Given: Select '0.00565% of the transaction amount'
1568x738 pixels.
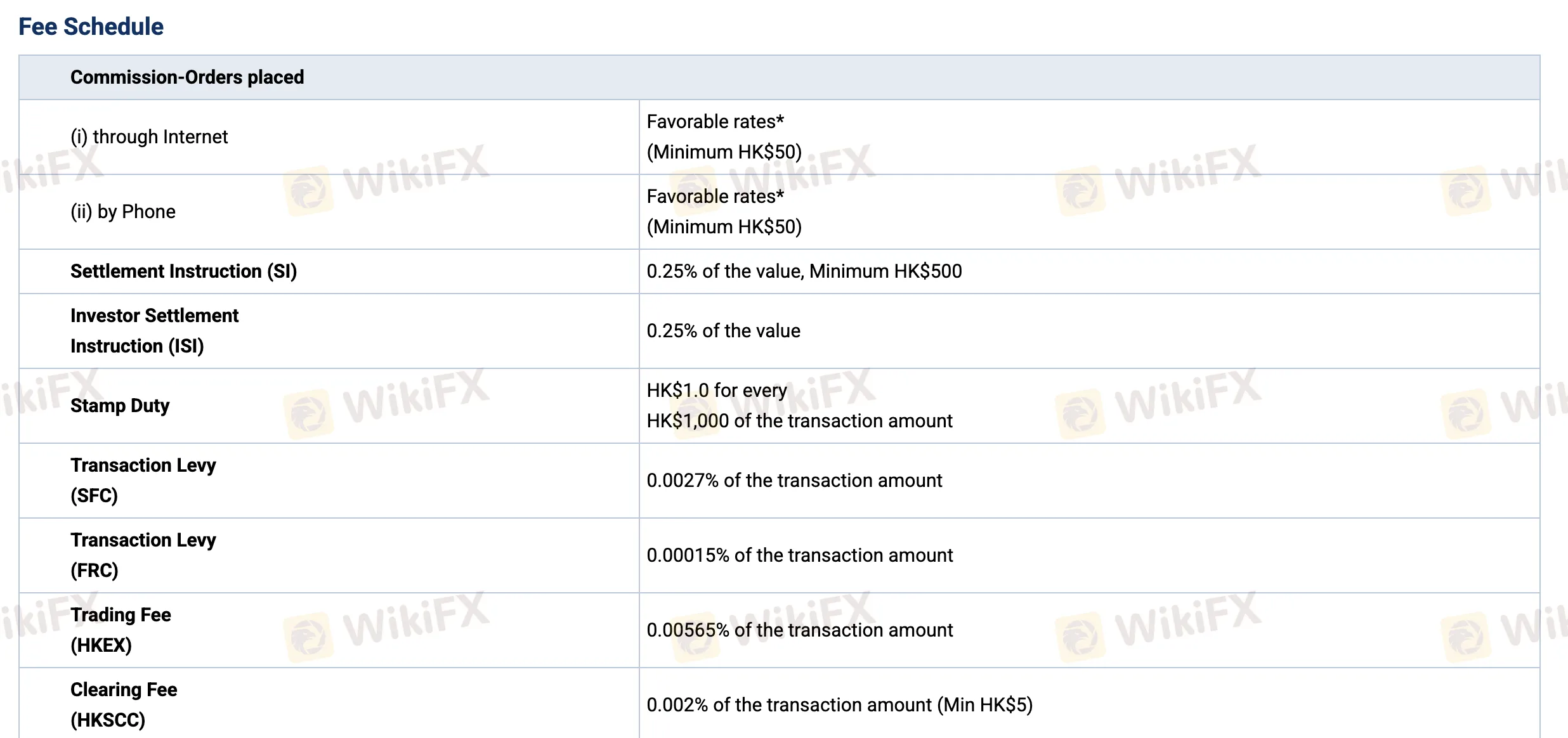Looking at the screenshot, I should (799, 630).
